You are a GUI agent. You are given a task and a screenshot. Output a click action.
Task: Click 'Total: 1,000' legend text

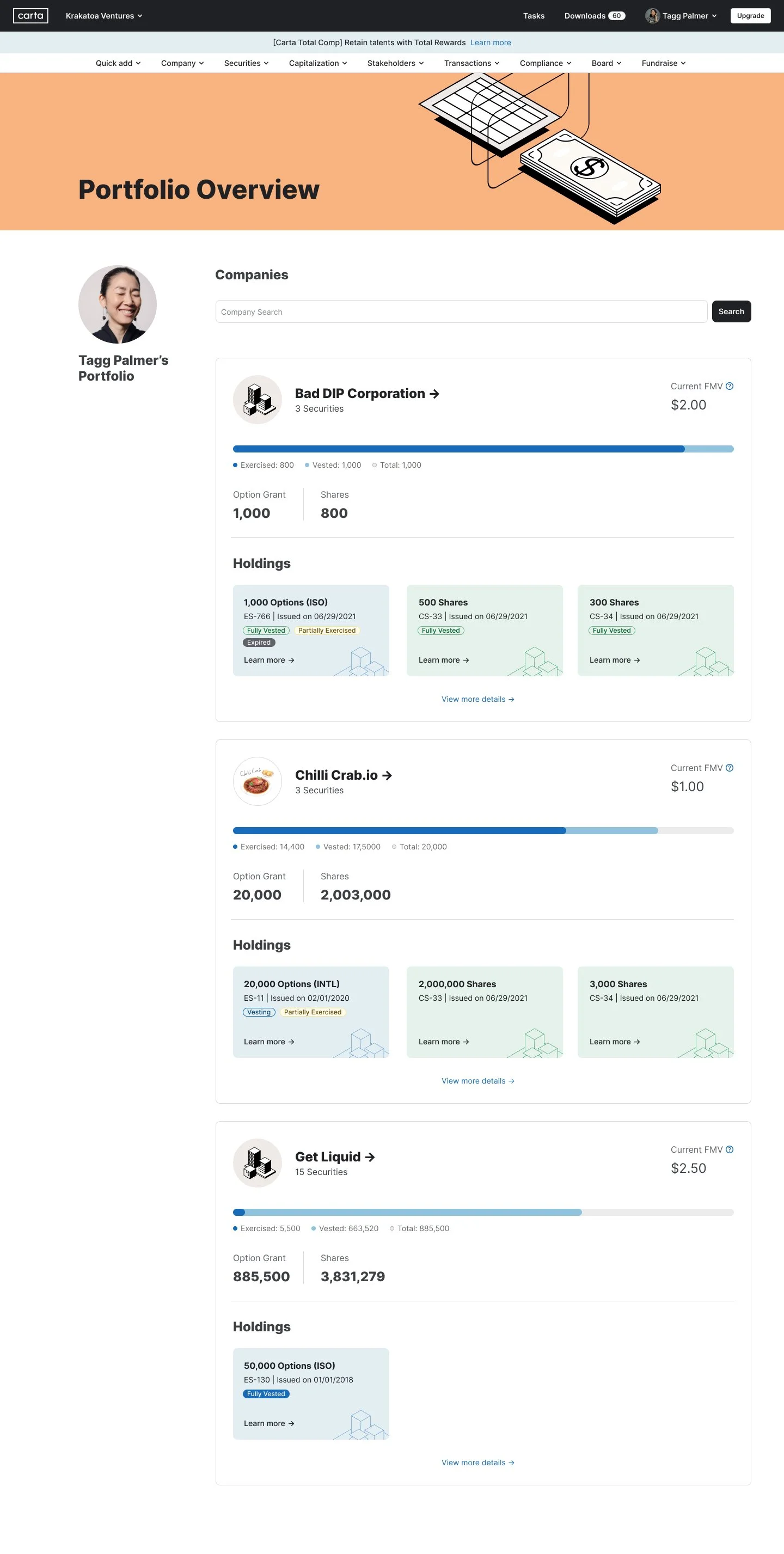coord(401,465)
